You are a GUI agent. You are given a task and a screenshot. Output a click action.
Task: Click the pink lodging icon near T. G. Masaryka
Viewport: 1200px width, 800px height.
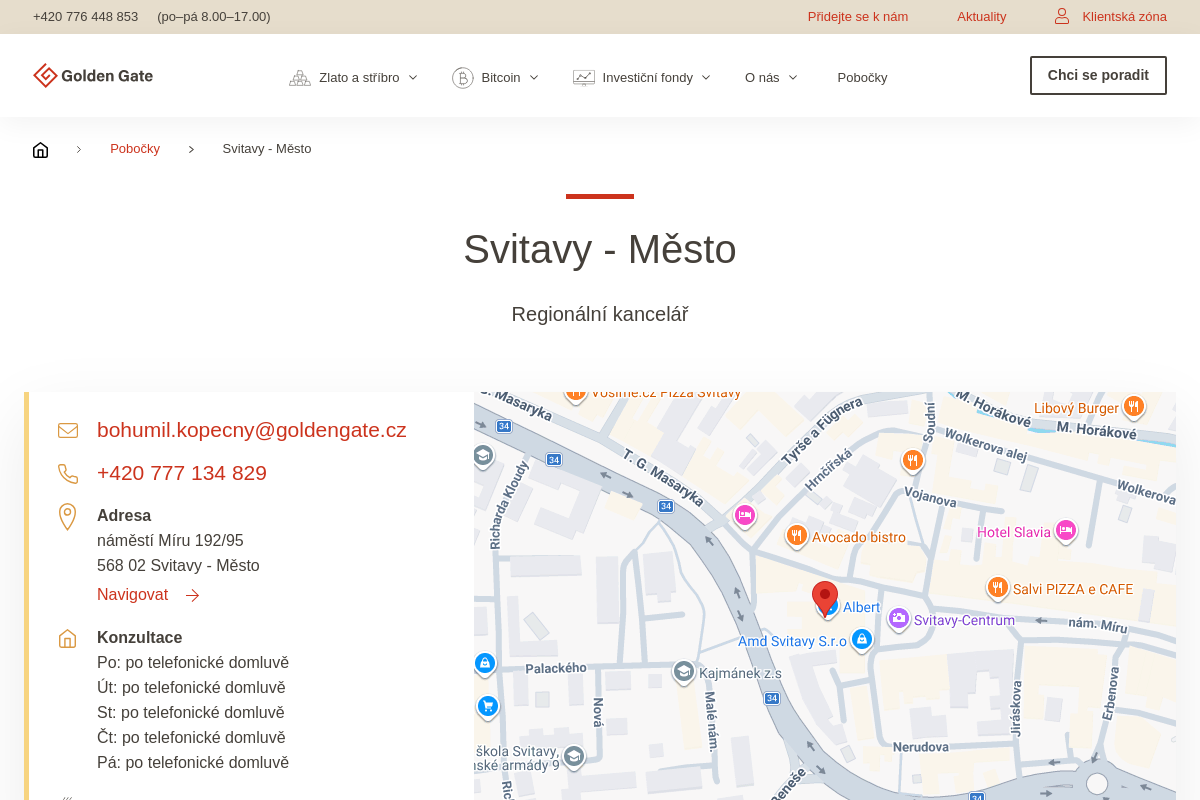tap(744, 515)
